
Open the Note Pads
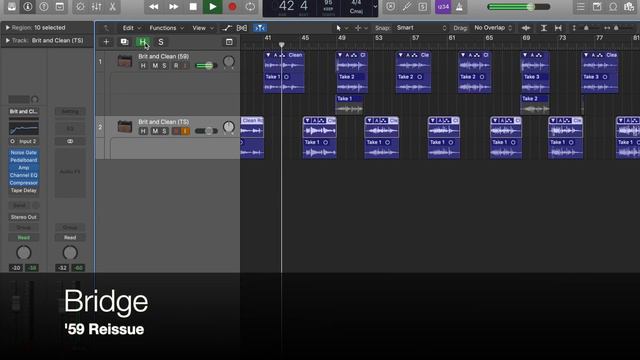597,7
